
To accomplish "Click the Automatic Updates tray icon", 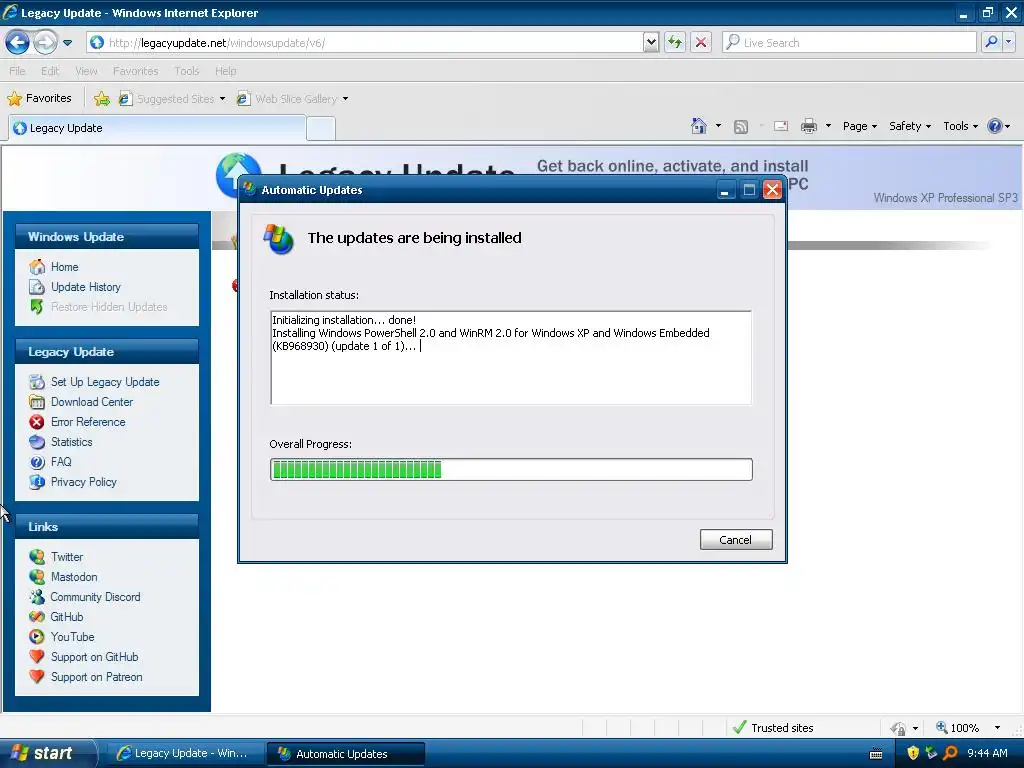I will pos(931,753).
